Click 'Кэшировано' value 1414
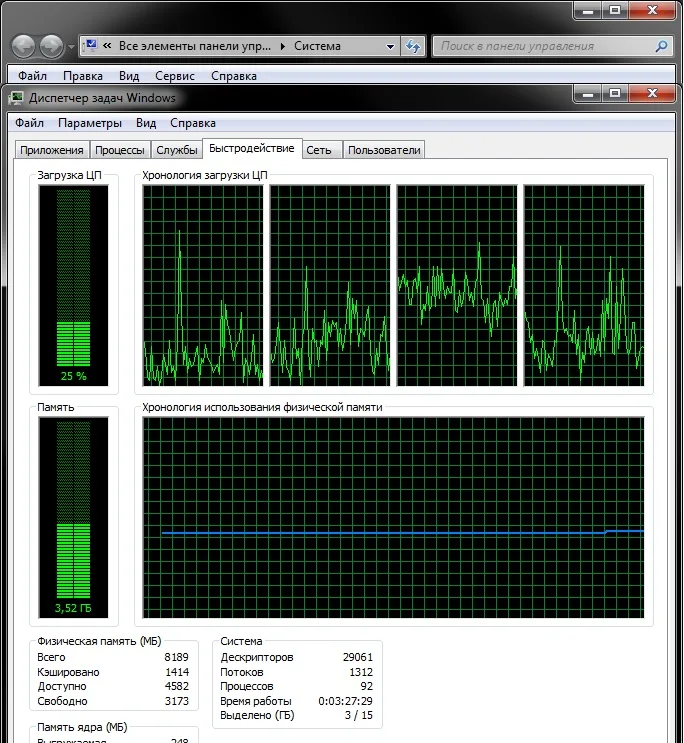This screenshot has width=684, height=743. point(177,672)
